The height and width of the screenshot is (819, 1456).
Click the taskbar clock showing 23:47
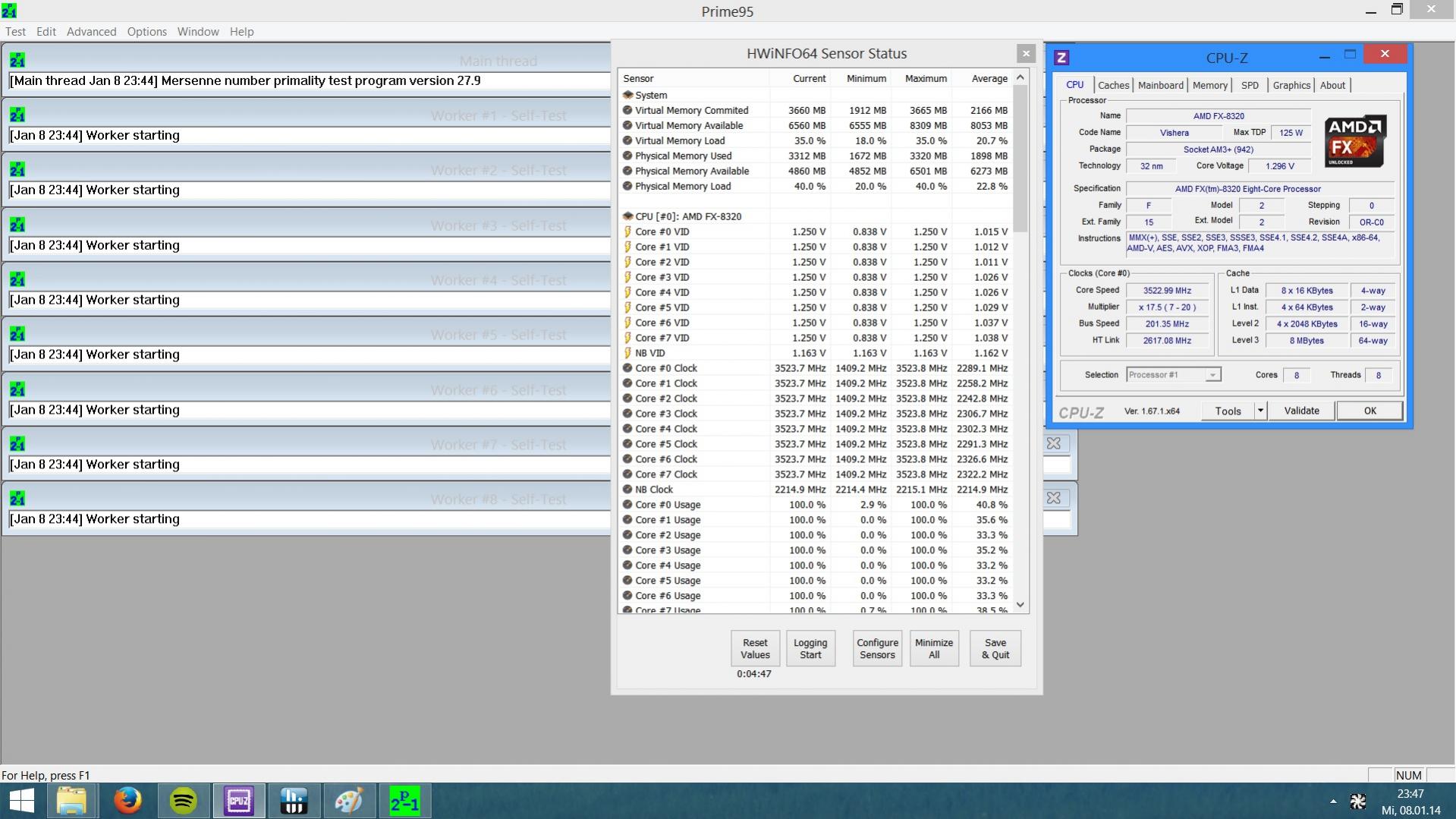coord(1410,794)
